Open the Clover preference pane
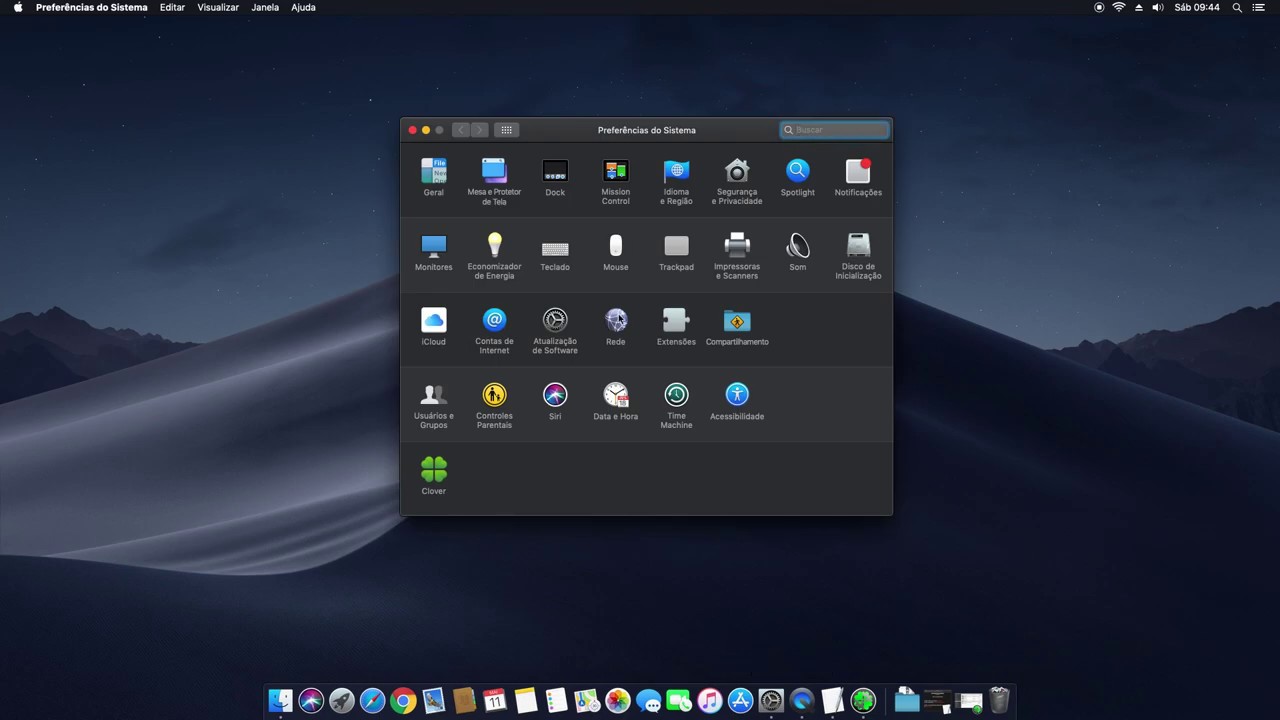The width and height of the screenshot is (1280, 720). pos(433,476)
